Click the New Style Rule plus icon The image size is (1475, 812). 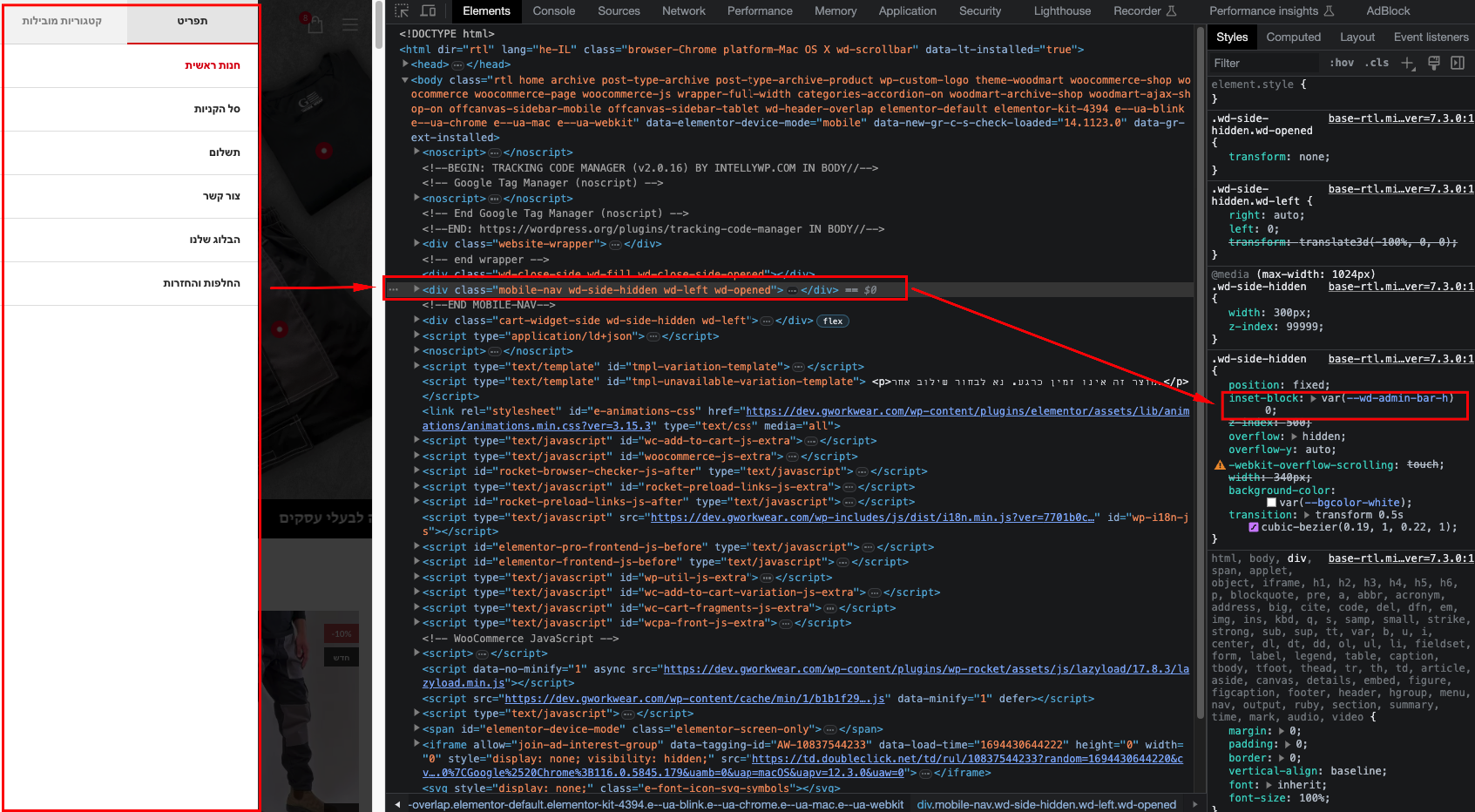tap(1407, 63)
